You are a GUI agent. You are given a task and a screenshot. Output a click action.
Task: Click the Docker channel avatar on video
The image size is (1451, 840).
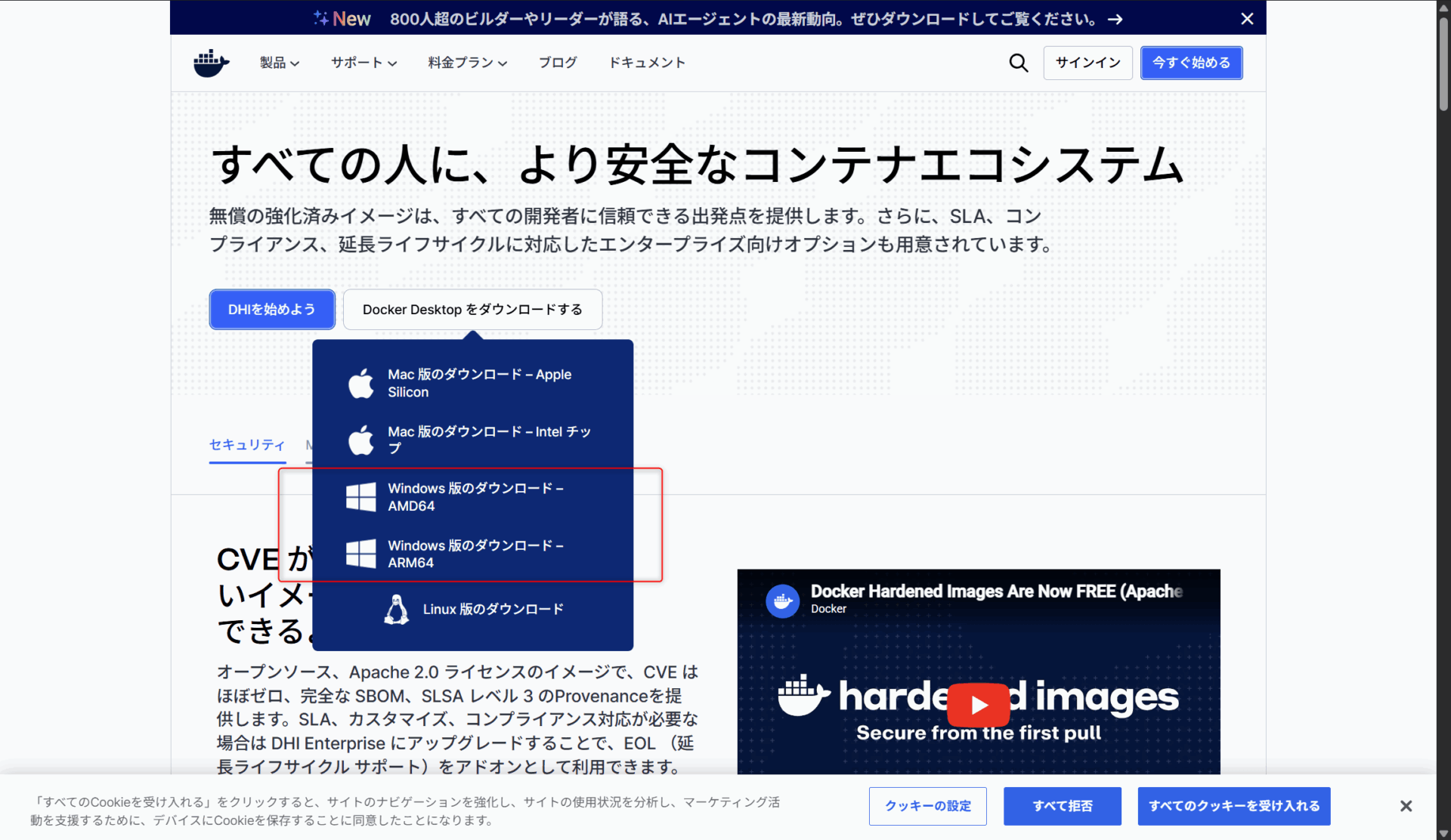[x=782, y=601]
